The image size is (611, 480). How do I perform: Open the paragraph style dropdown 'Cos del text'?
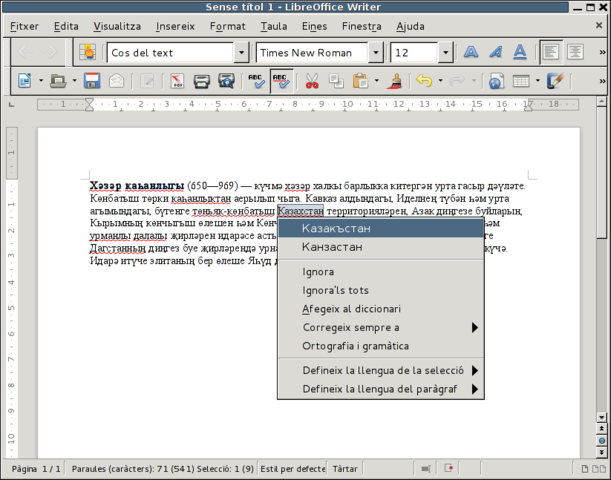(x=241, y=52)
